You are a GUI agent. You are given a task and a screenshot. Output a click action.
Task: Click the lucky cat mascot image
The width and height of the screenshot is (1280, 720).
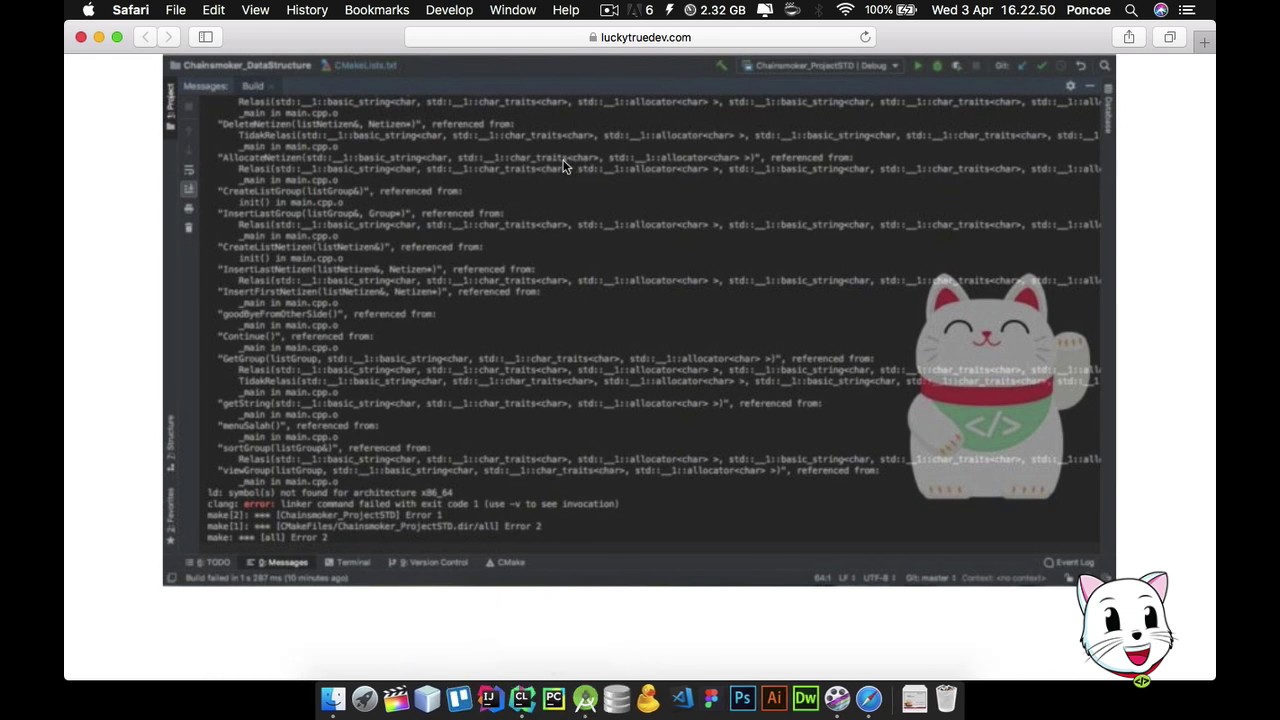pyautogui.click(x=997, y=385)
